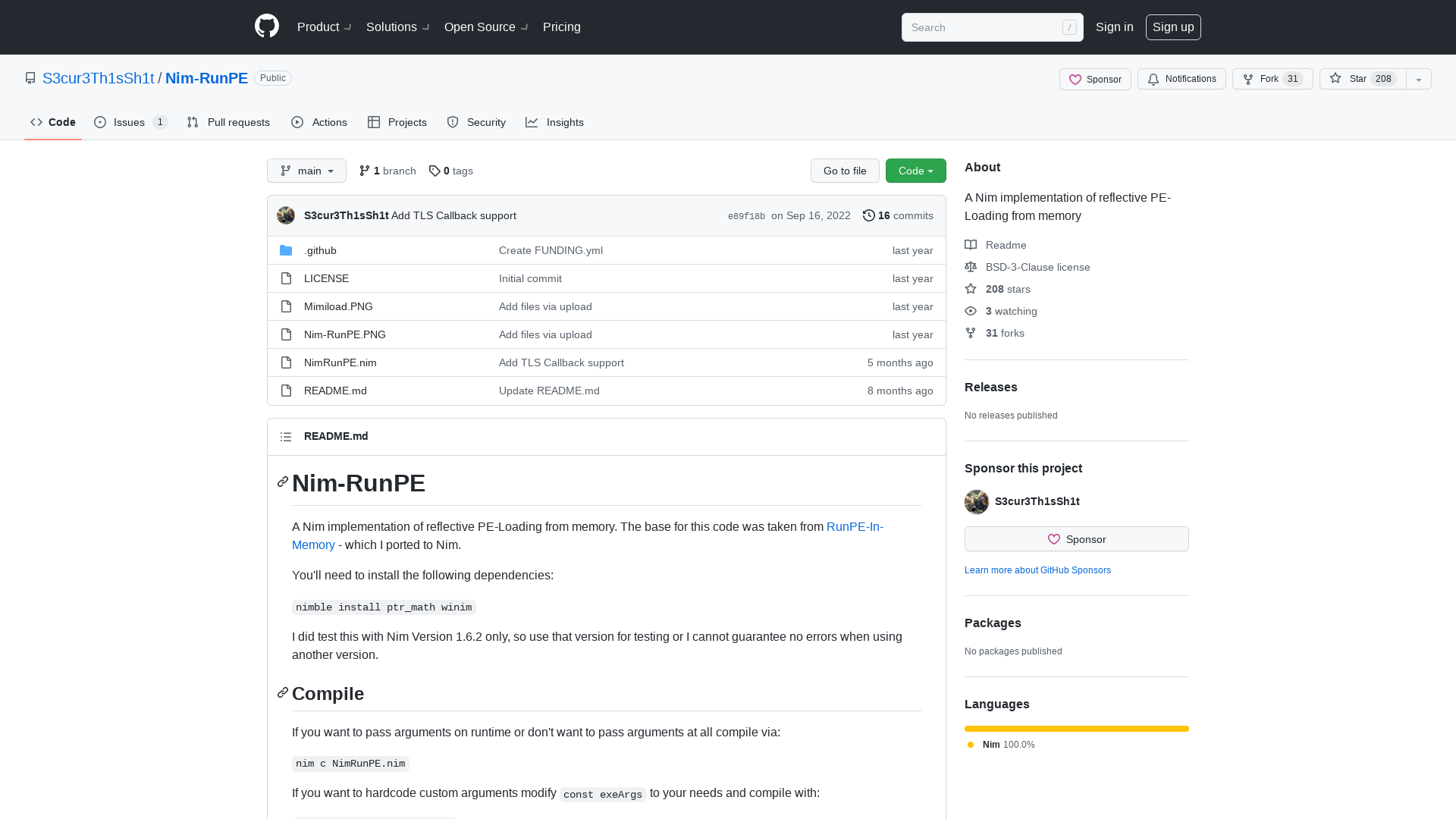1456x819 pixels.
Task: Click the anchor link icon beside Nim-RunPE heading
Action: [x=283, y=482]
